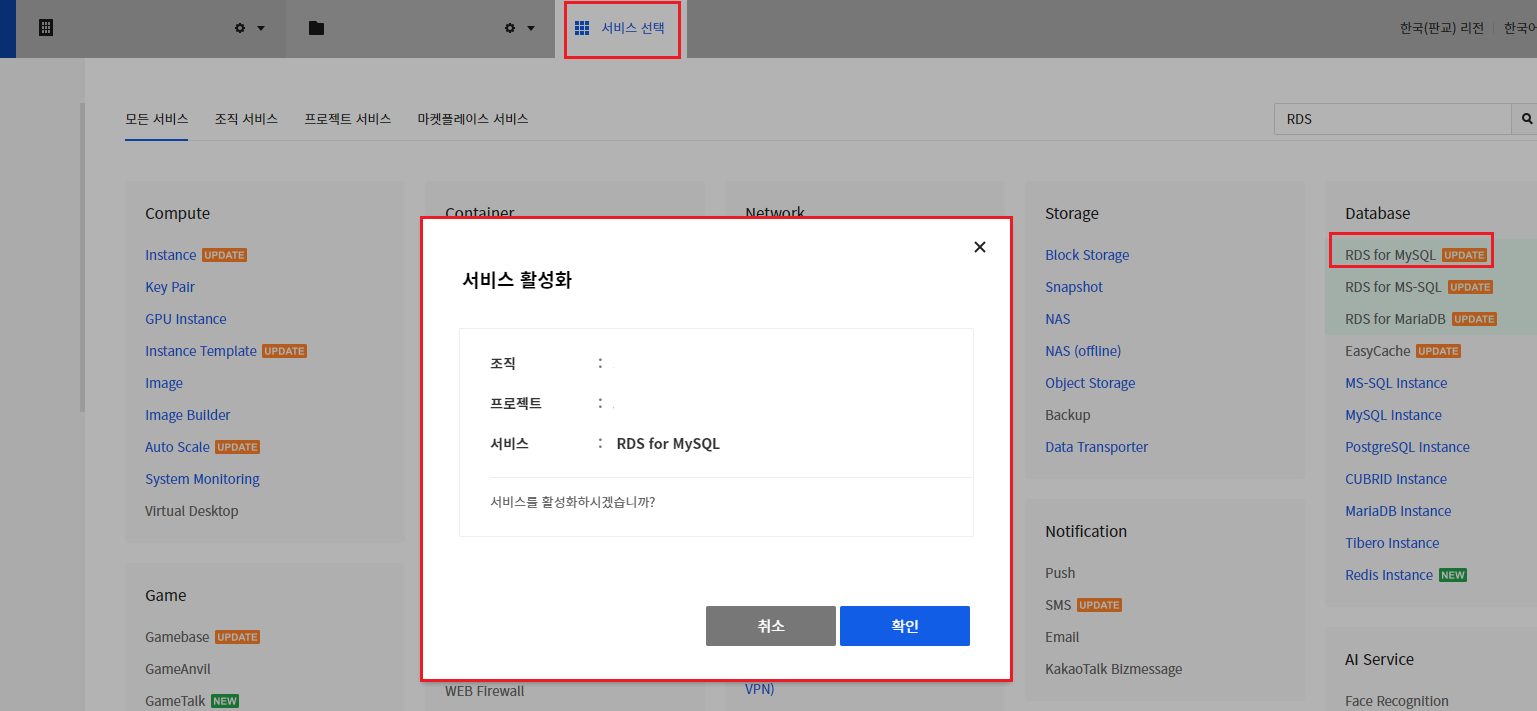Select RDS for MS-SQL service
This screenshot has height=711, width=1537.
tap(1393, 287)
